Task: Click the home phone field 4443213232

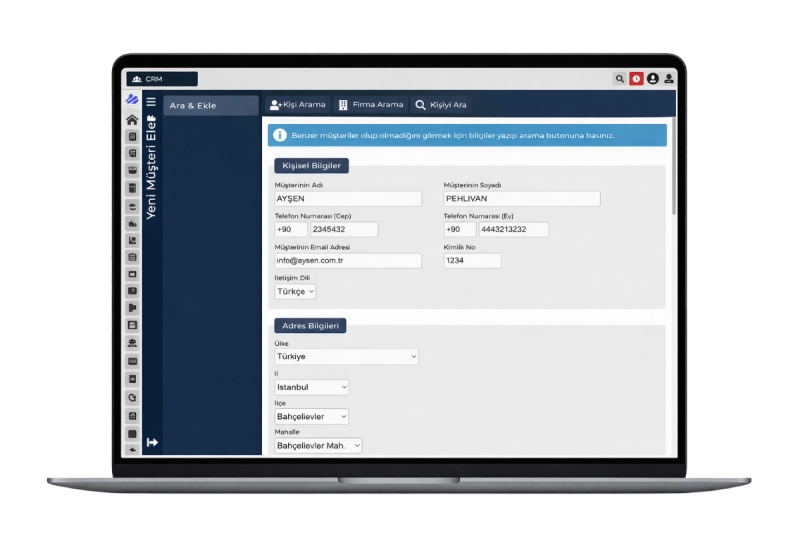Action: (x=514, y=230)
